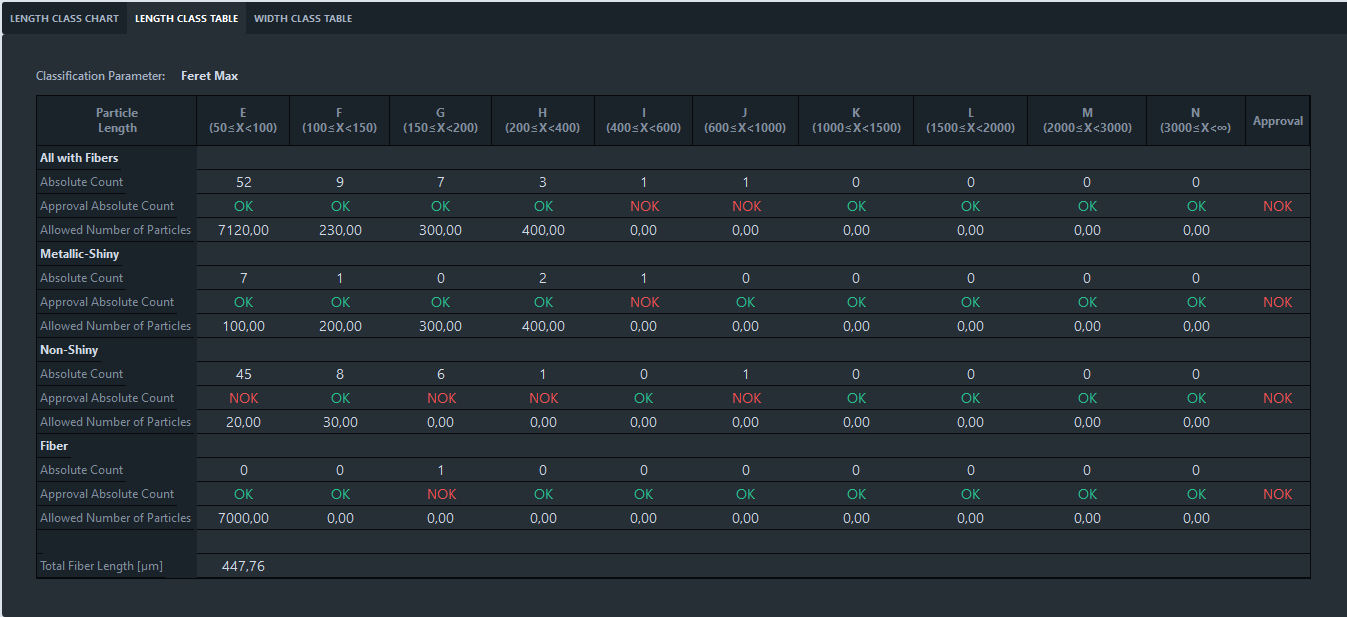1347x617 pixels.
Task: Click the 7120,00 allowed particles cell
Action: click(243, 230)
